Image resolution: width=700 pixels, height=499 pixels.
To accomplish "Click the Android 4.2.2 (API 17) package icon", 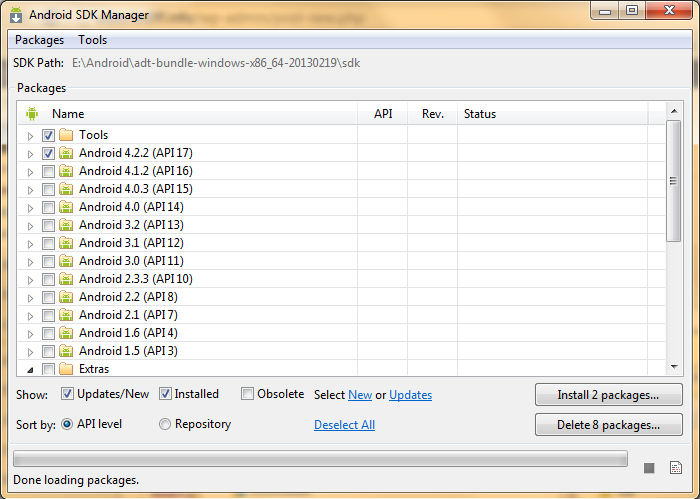I will [x=66, y=153].
